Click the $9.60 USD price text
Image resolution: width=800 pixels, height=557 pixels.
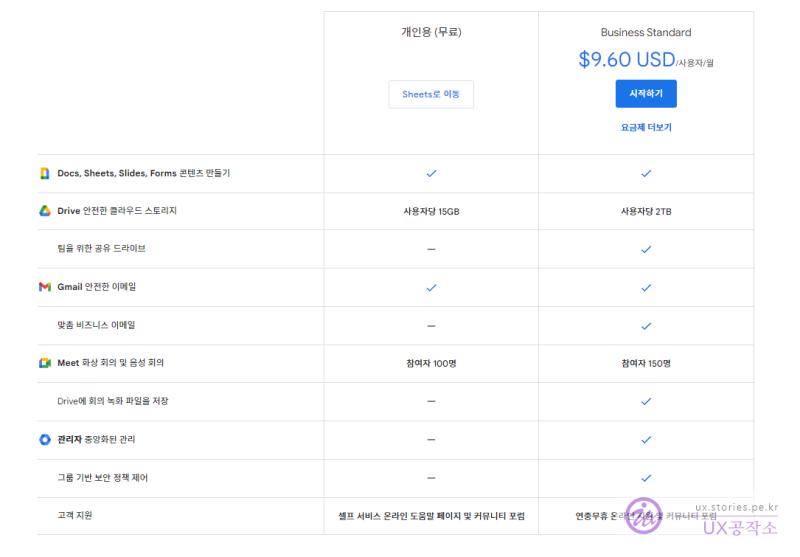[x=627, y=60]
